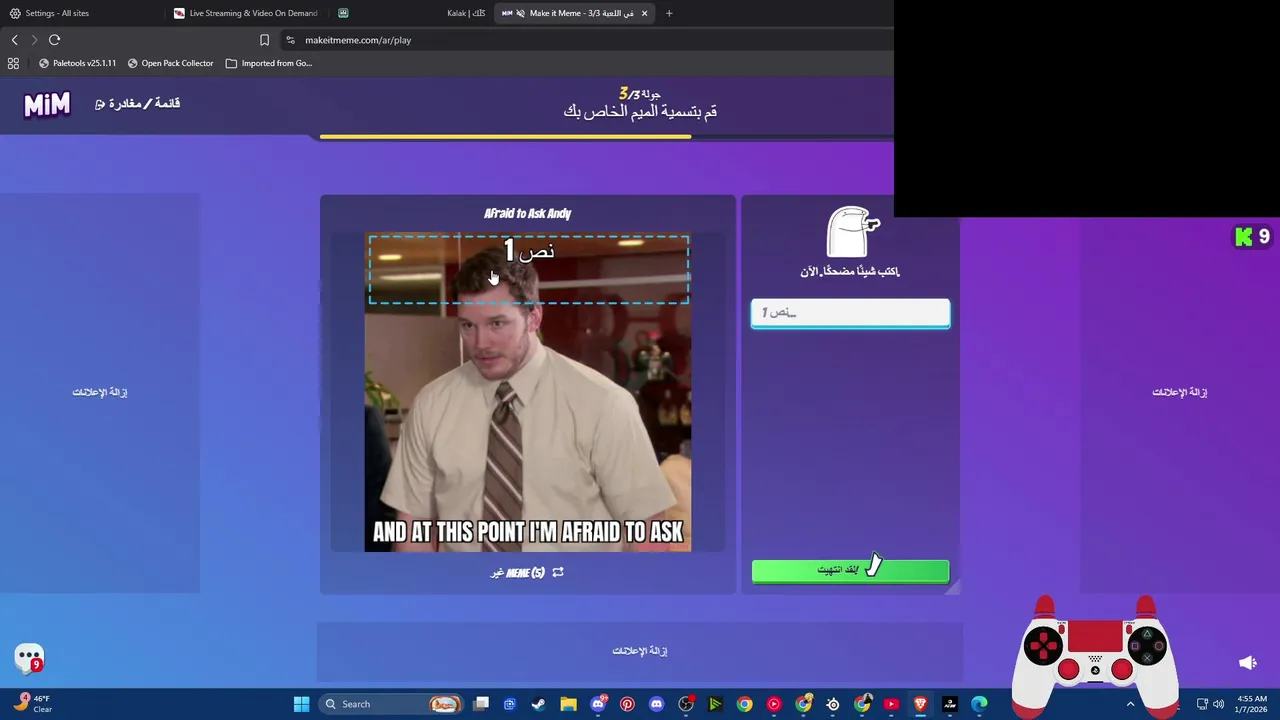This screenshot has height=720, width=1280.
Task: Switch to Brave browser on the taskbar
Action: [920, 704]
